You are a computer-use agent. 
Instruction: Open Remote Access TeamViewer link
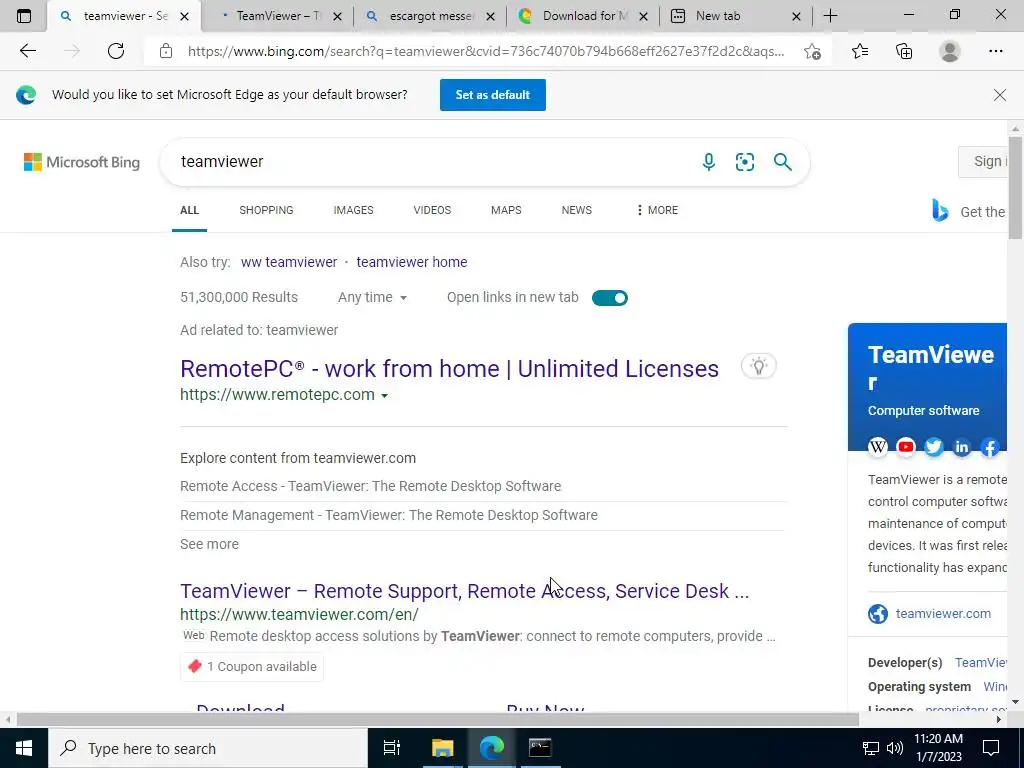370,486
